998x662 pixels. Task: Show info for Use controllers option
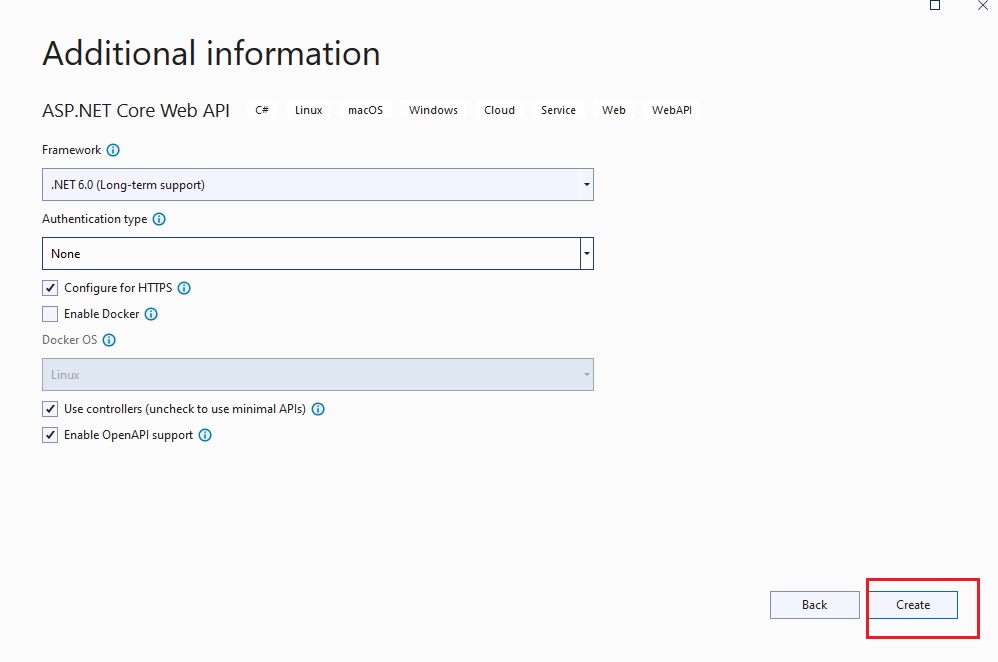pos(318,409)
